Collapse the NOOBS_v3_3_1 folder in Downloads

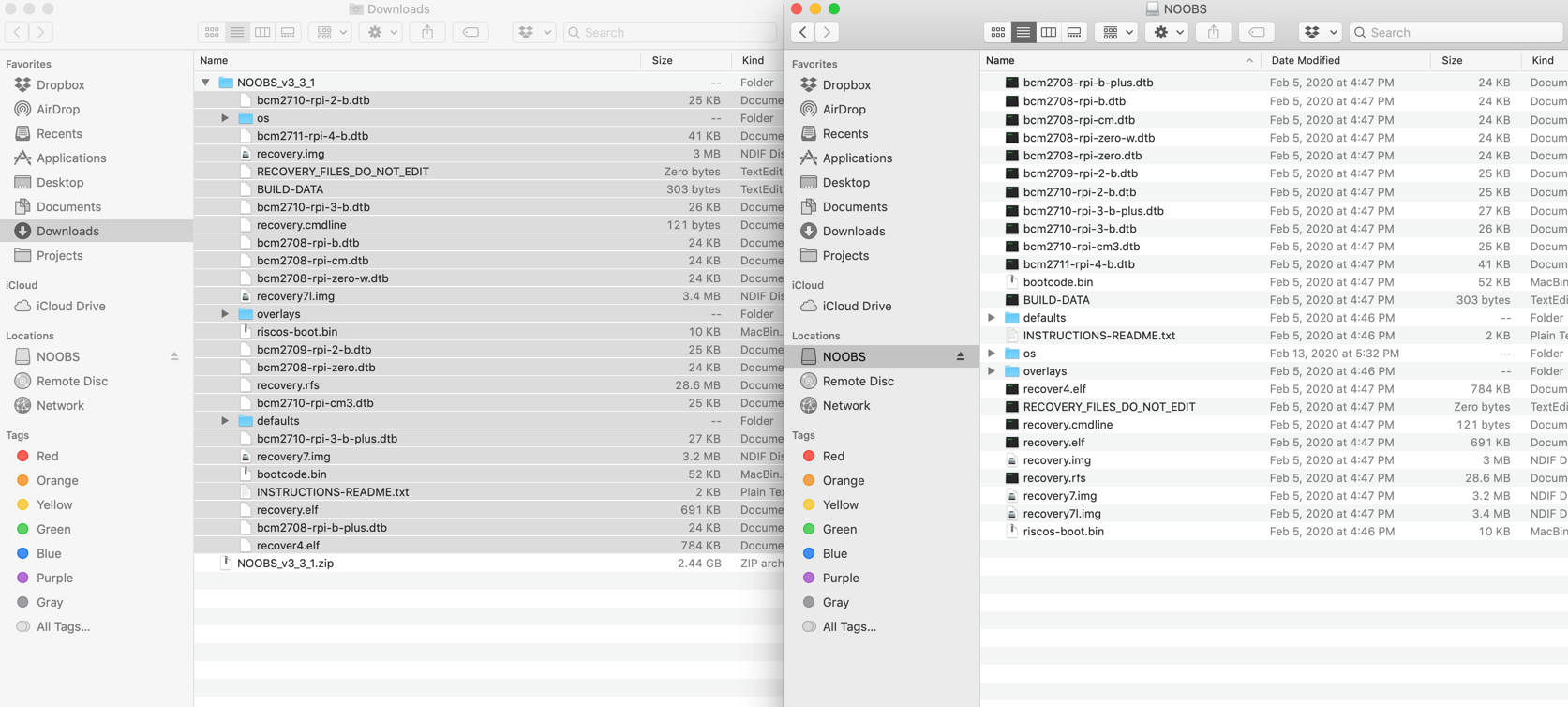point(205,83)
